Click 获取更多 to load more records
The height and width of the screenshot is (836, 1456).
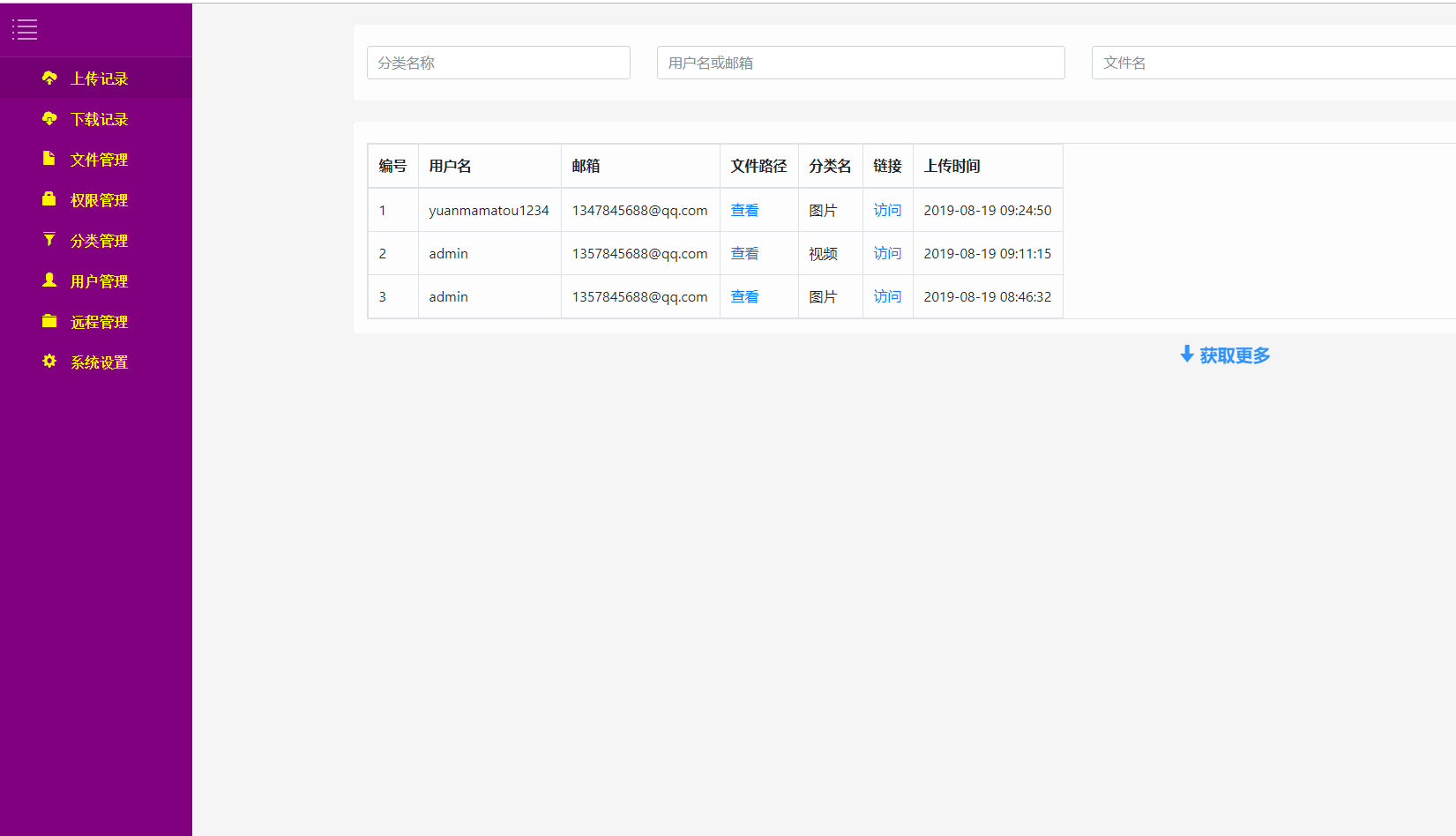1234,355
